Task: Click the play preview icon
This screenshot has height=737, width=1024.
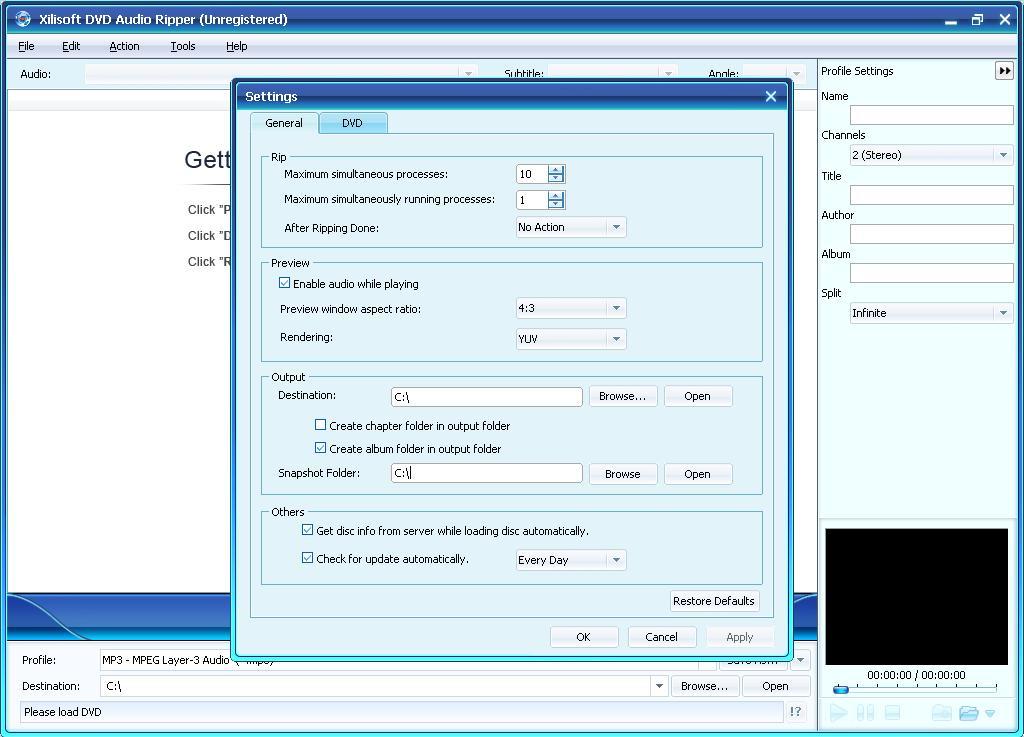Action: [838, 712]
